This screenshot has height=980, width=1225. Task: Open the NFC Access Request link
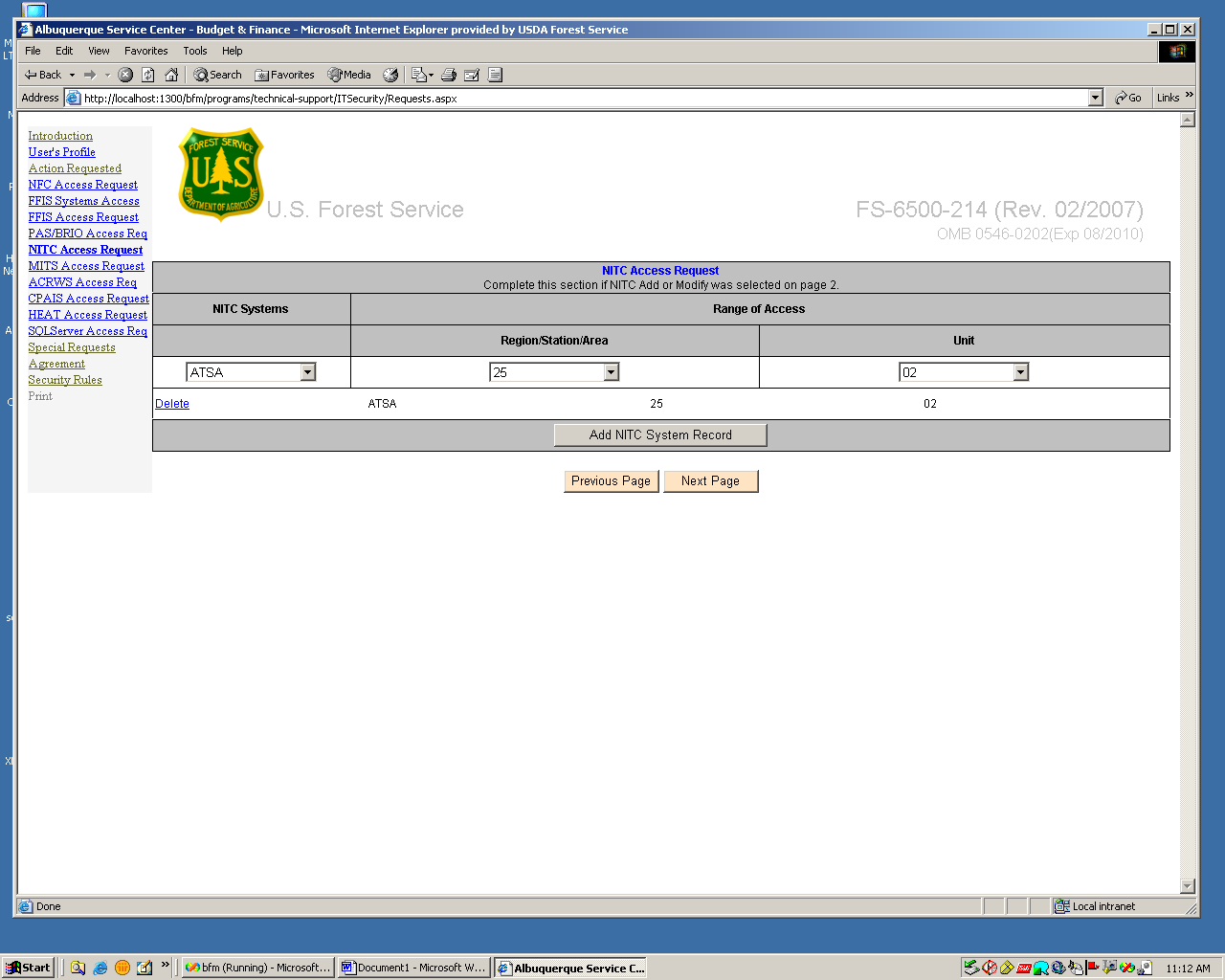(83, 185)
